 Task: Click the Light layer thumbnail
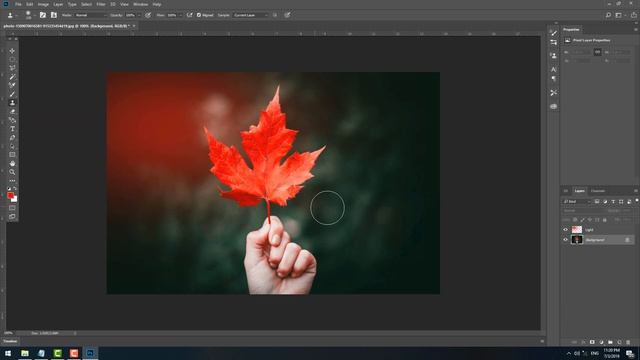pos(577,230)
